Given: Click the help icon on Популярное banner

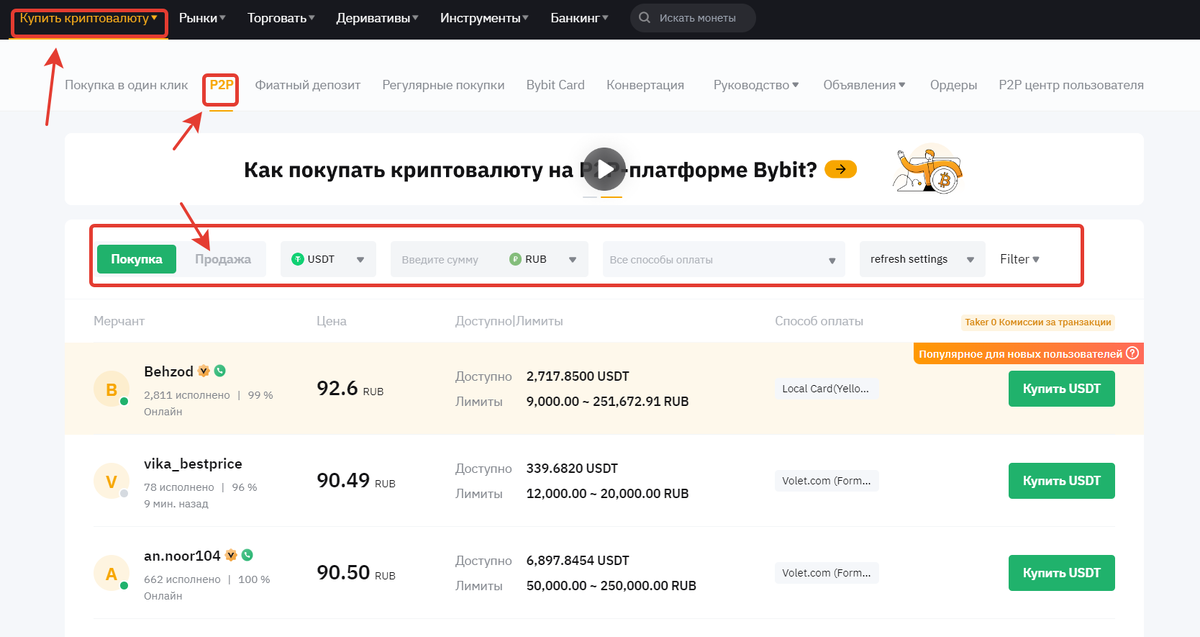Looking at the screenshot, I should (1132, 353).
